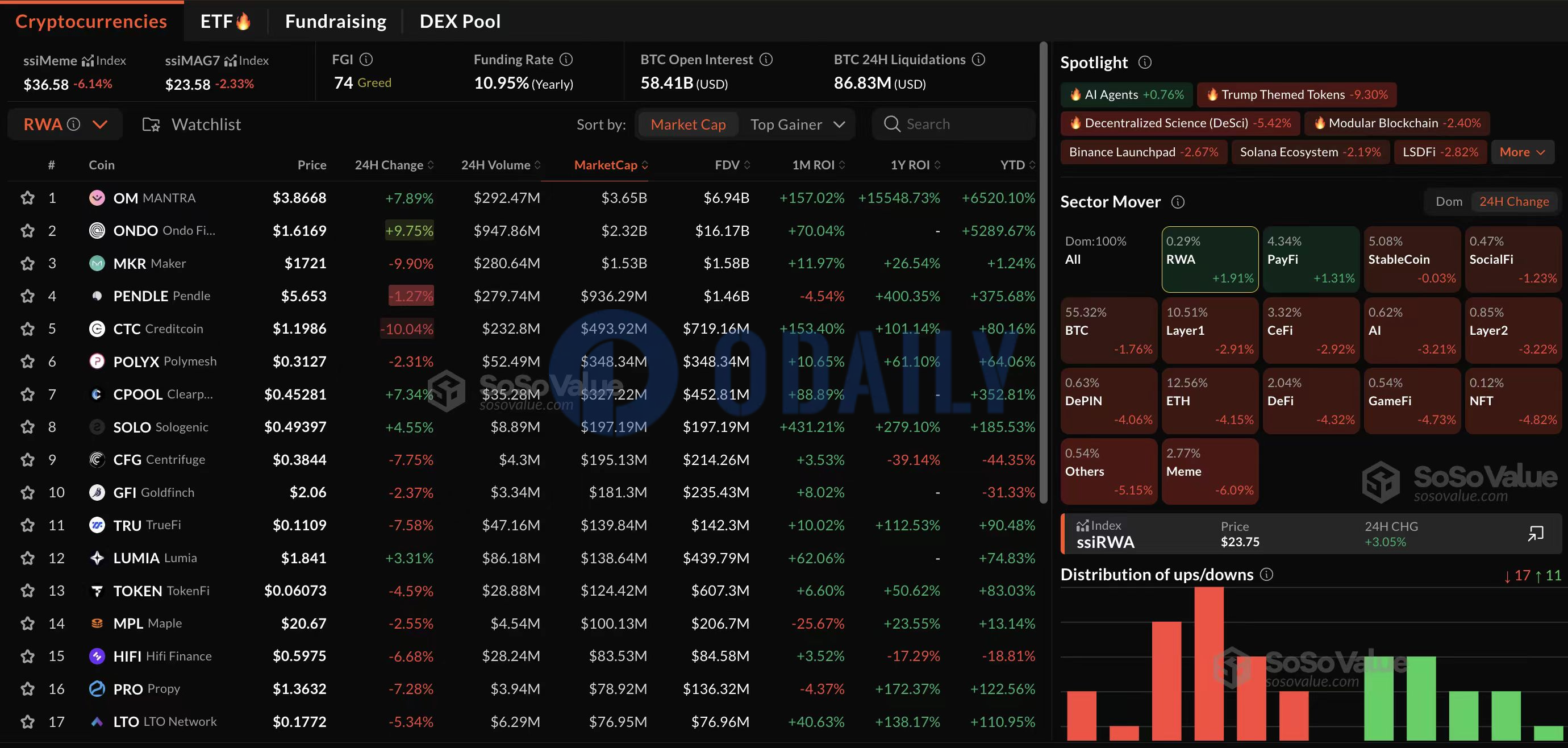Click the POLYX Polymesh logo

coord(97,362)
